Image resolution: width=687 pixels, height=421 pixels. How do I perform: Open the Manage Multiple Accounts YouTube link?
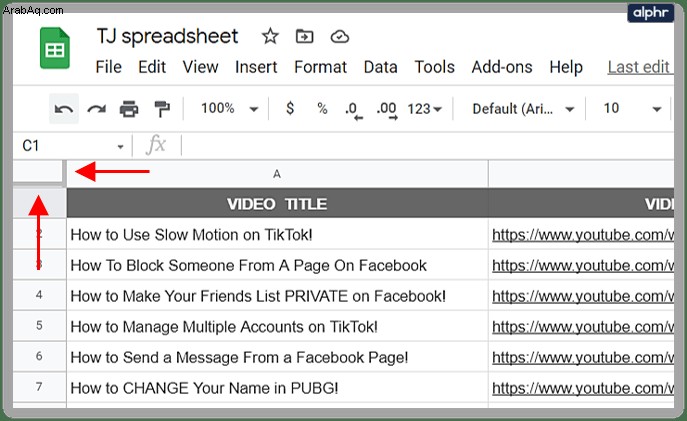point(583,327)
